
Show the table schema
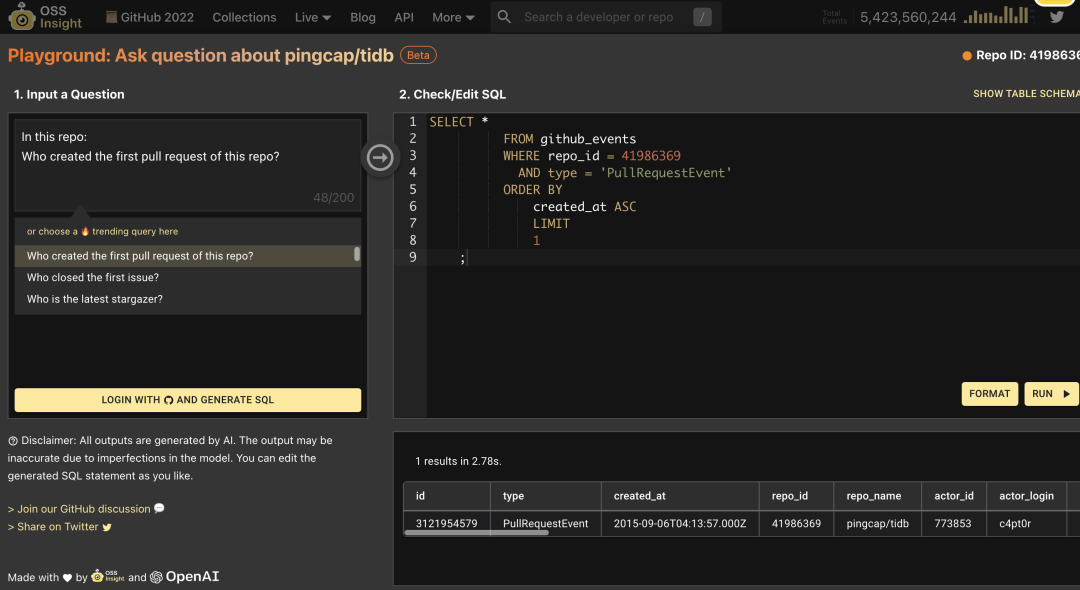pyautogui.click(x=1026, y=94)
